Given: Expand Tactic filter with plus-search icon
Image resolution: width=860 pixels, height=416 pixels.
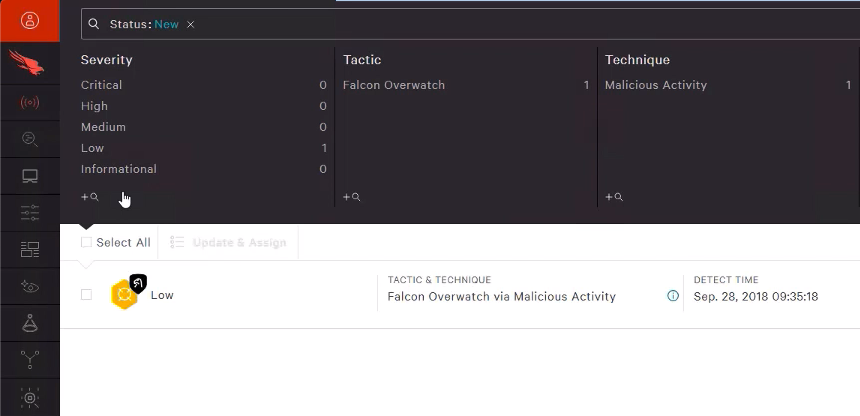Looking at the screenshot, I should 352,196.
